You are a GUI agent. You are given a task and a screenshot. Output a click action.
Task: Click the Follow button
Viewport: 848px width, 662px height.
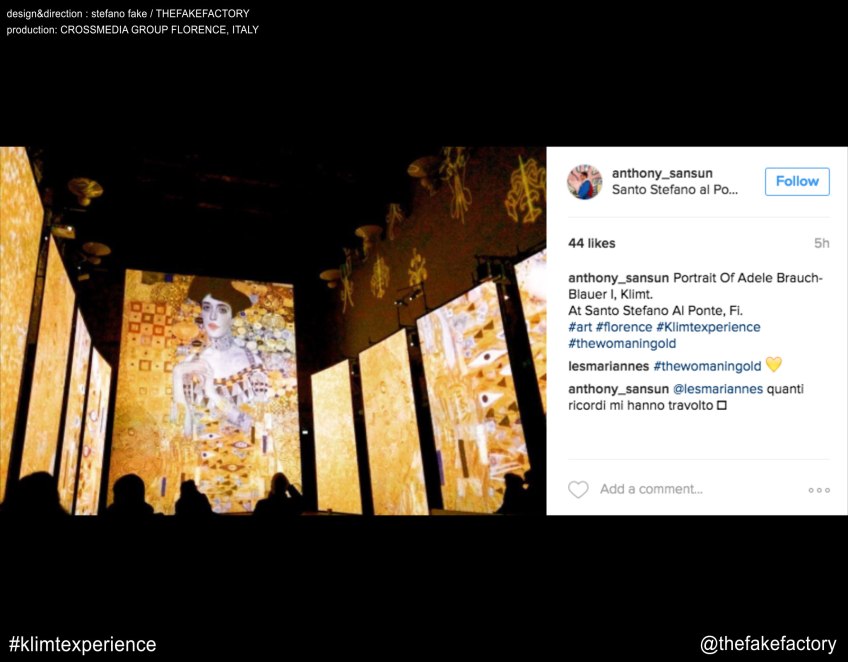[797, 181]
